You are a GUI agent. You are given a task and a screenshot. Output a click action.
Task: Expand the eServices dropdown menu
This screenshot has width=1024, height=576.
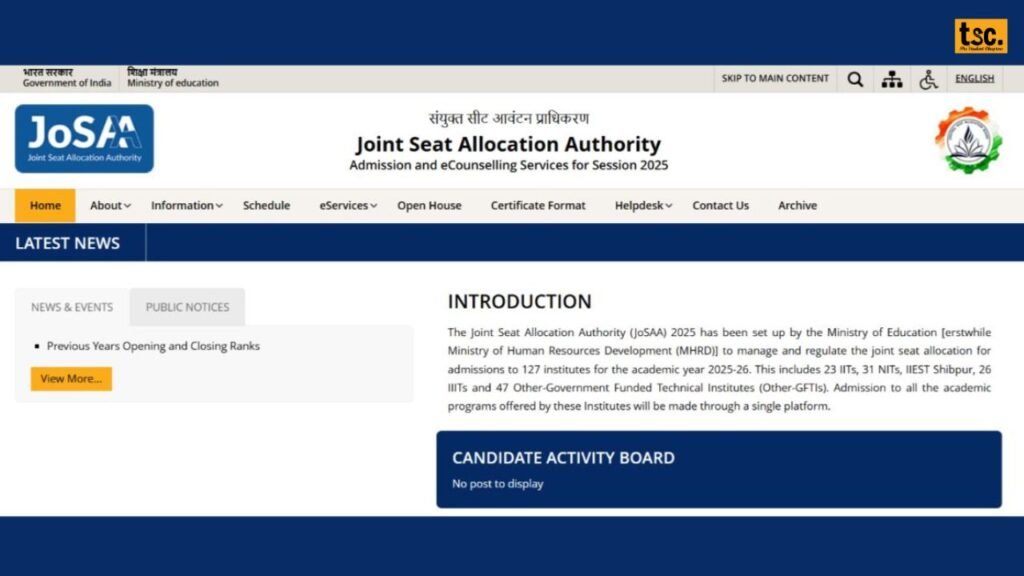point(347,205)
